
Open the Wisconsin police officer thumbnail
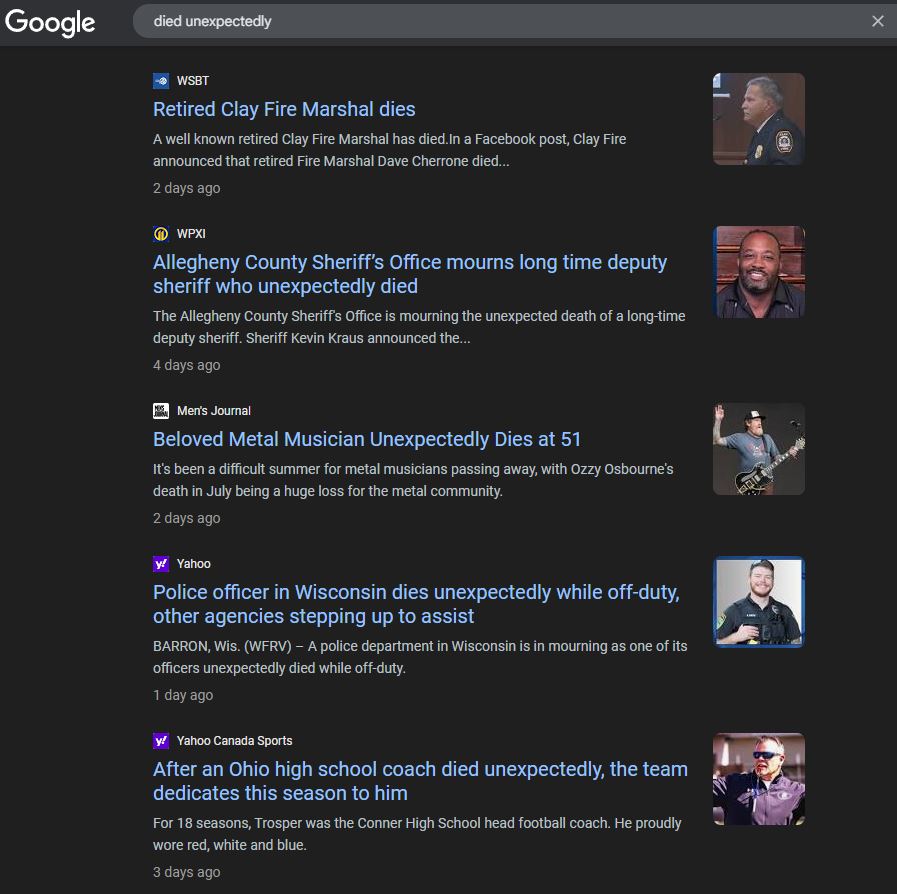pos(759,602)
